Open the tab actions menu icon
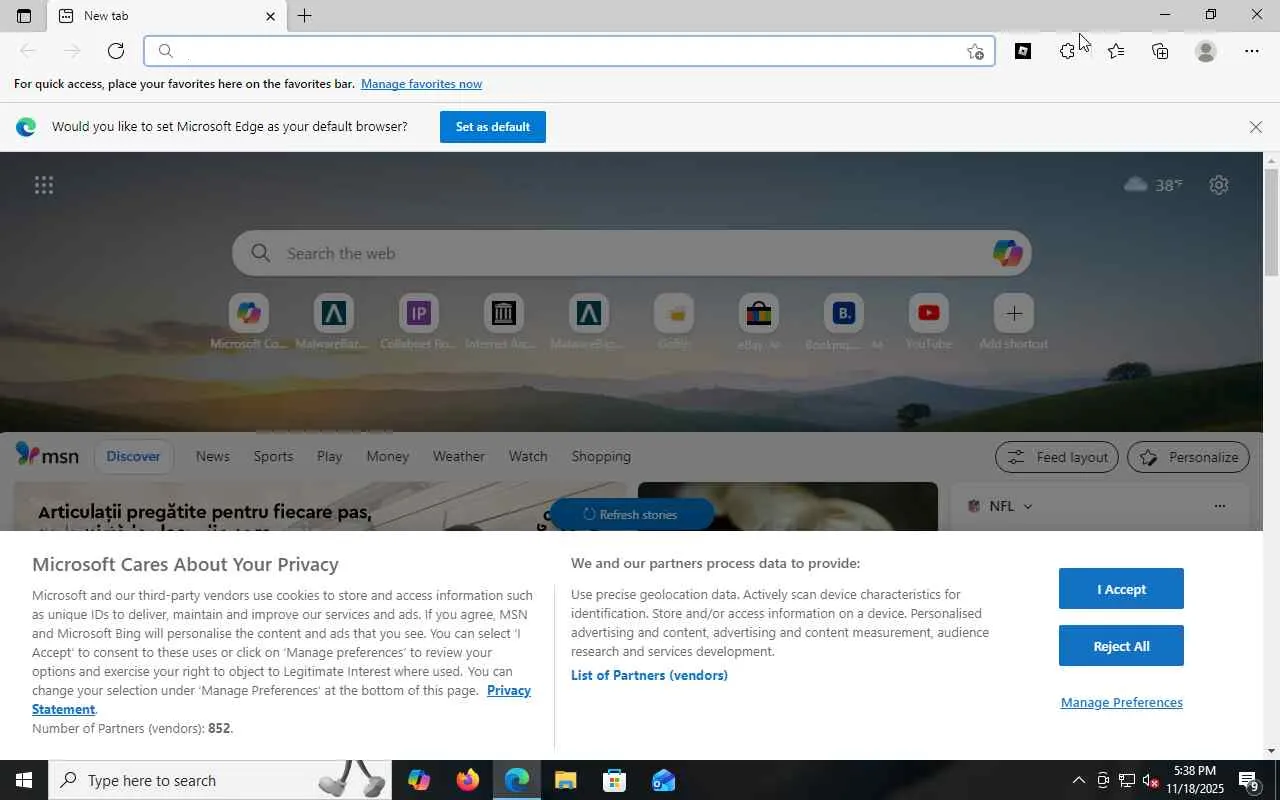Viewport: 1280px width, 800px height. coord(24,16)
